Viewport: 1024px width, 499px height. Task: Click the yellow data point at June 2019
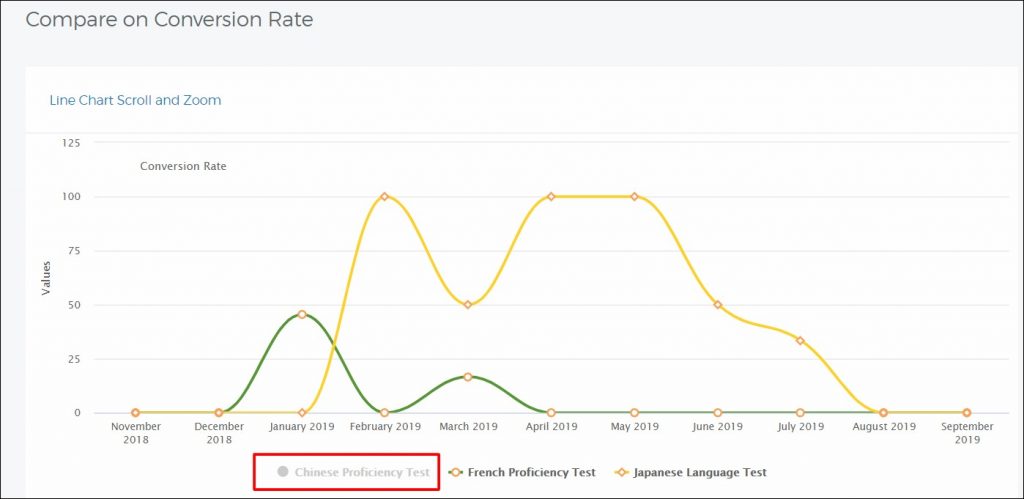tap(717, 305)
